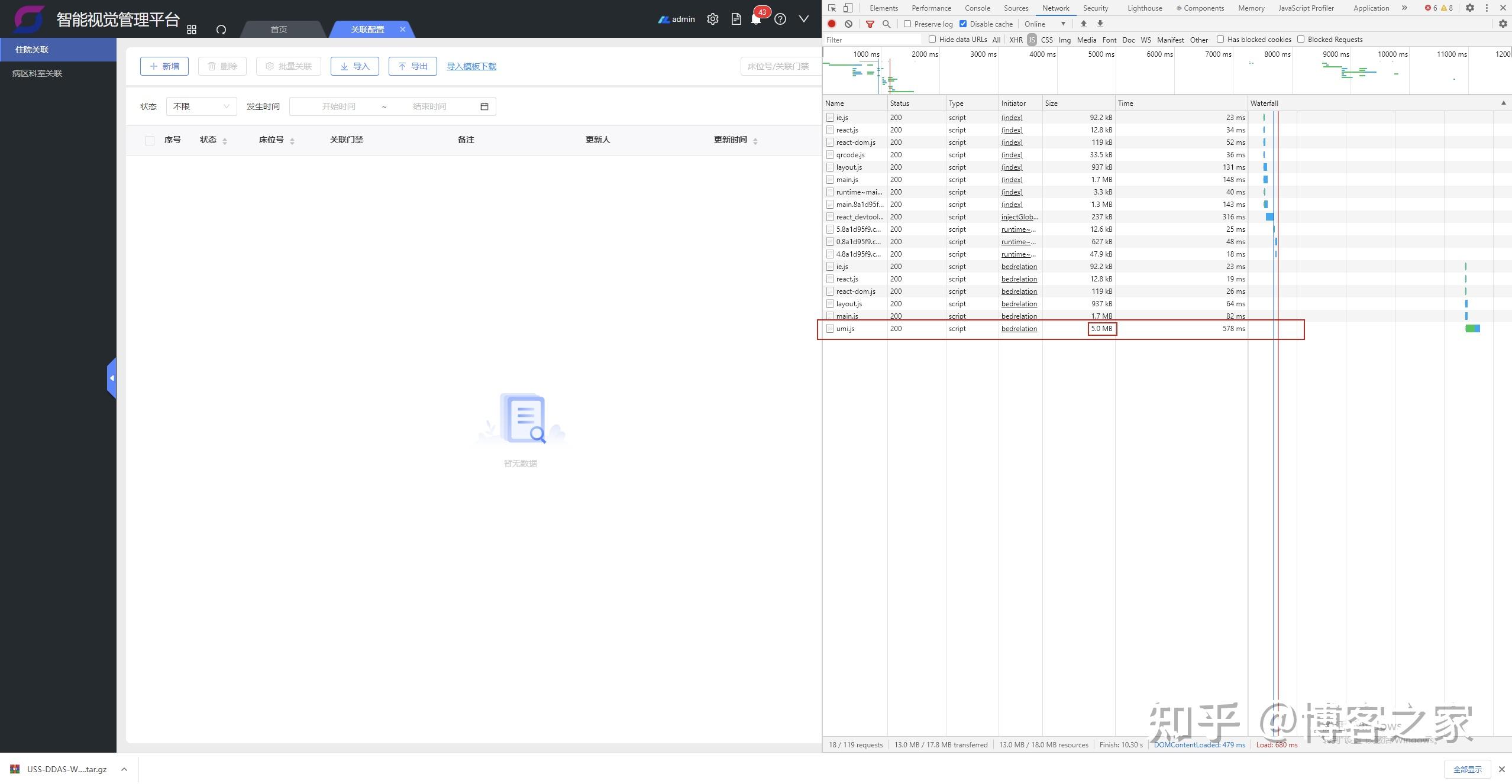1512x784 pixels.
Task: Open the Online throttling dropdown
Action: (1045, 24)
